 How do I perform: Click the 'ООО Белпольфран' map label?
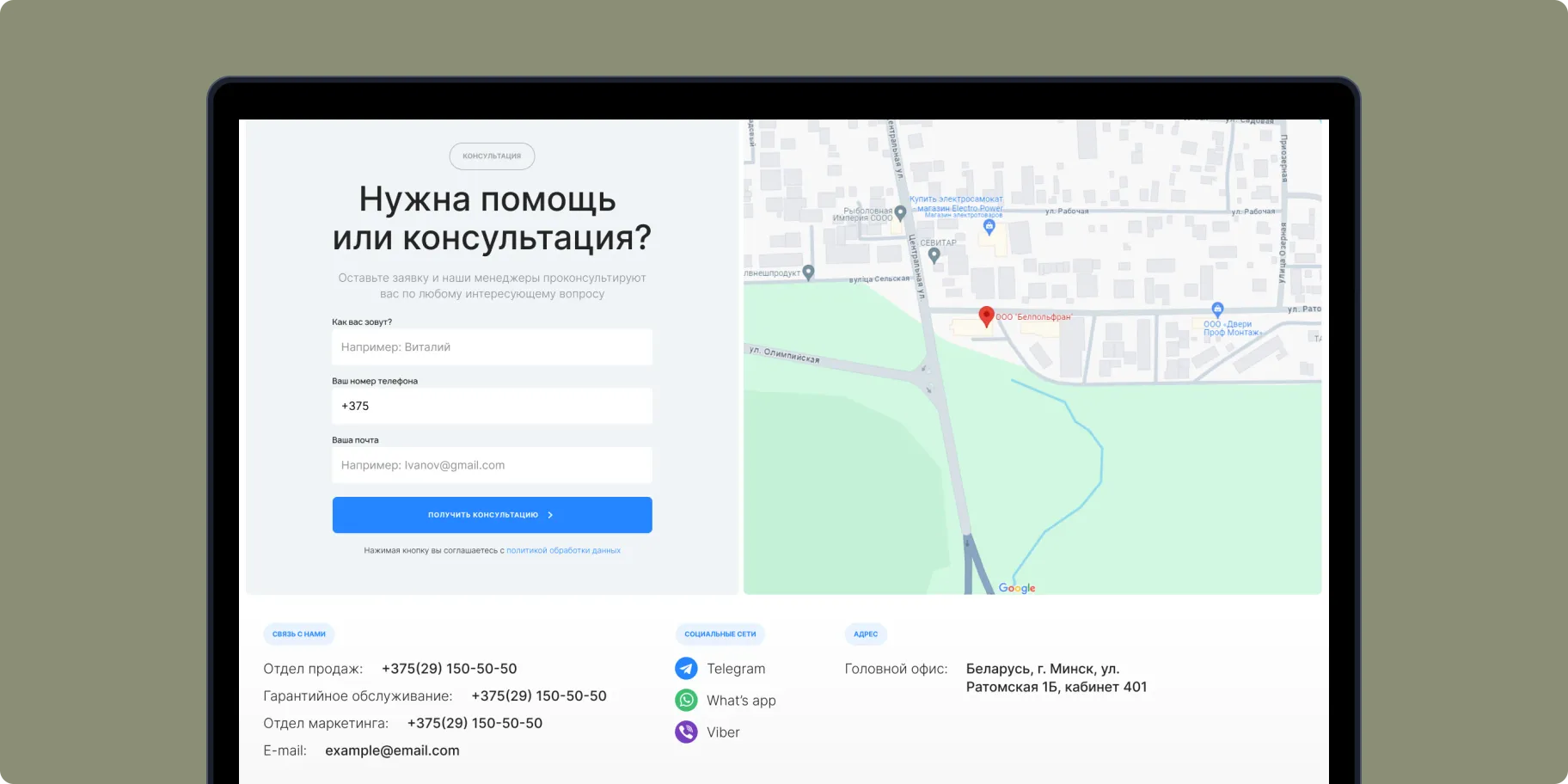(x=1034, y=317)
